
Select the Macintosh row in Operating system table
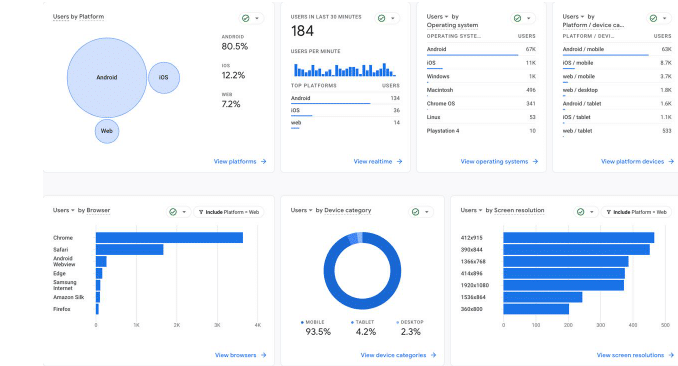point(481,90)
